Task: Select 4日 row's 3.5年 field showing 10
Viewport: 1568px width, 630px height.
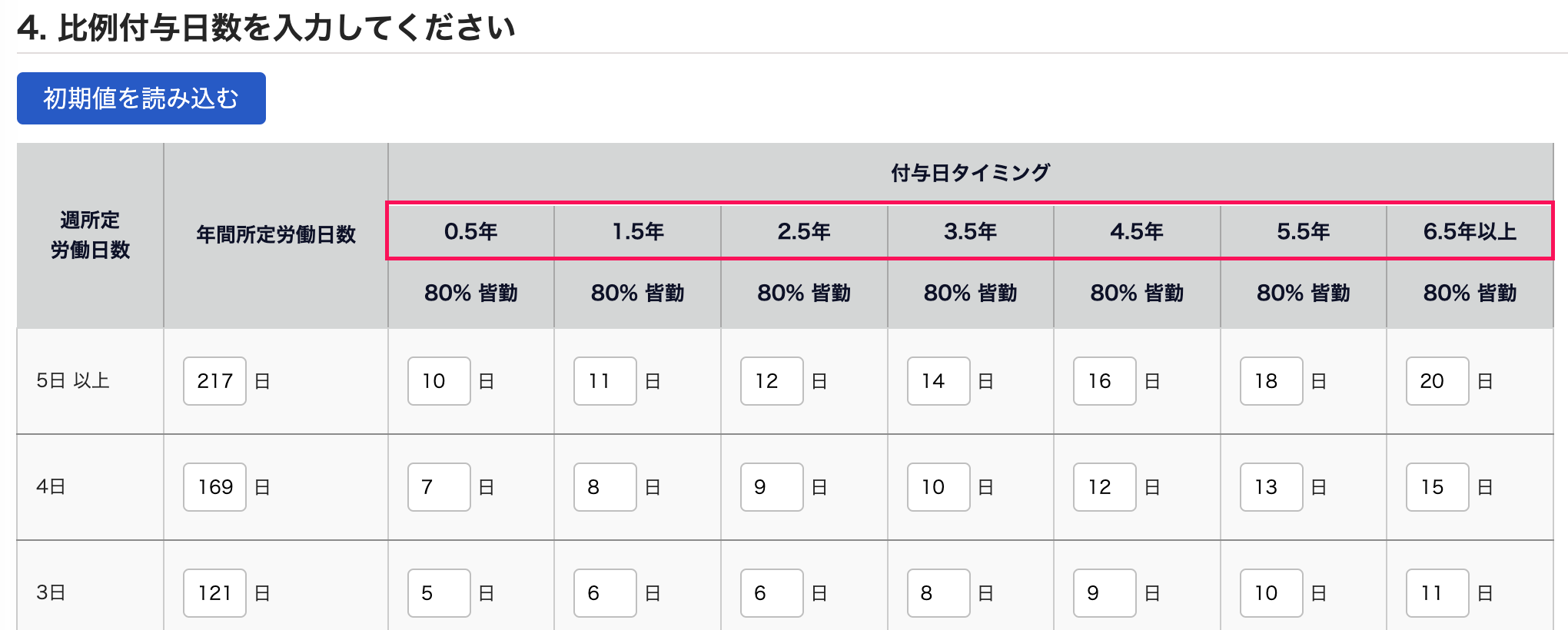Action: (x=938, y=487)
